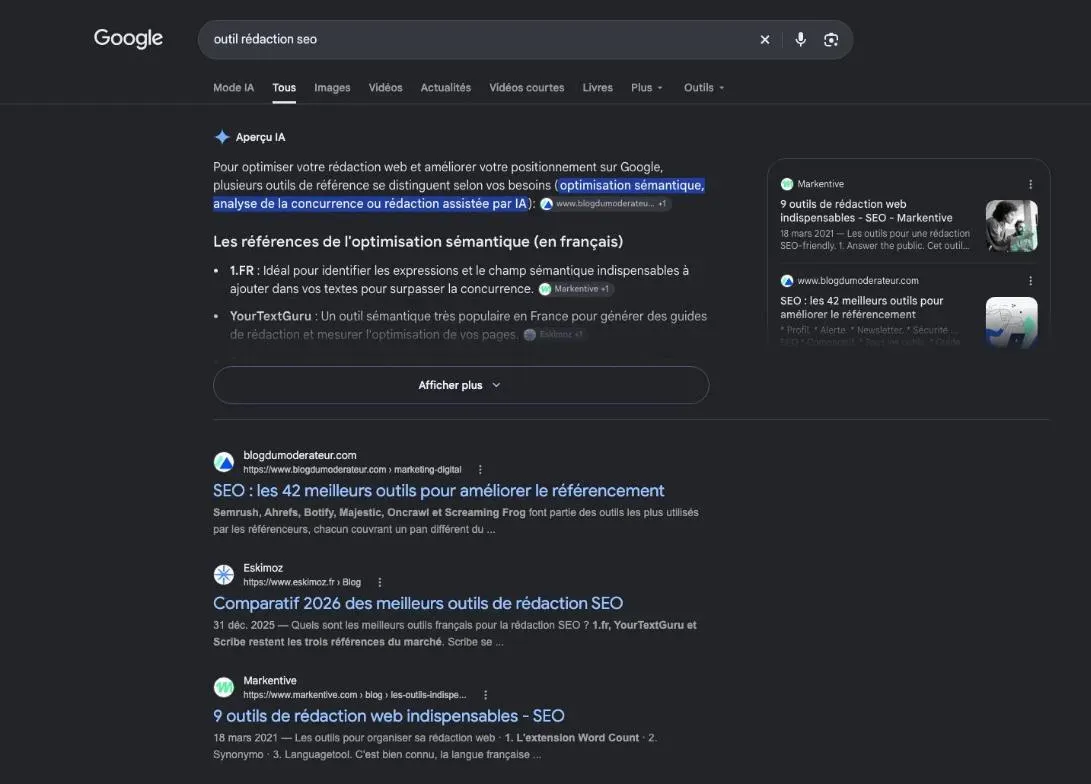Open three-dot menu on blogdumoderateur source card
The image size is (1091, 784).
(1030, 281)
